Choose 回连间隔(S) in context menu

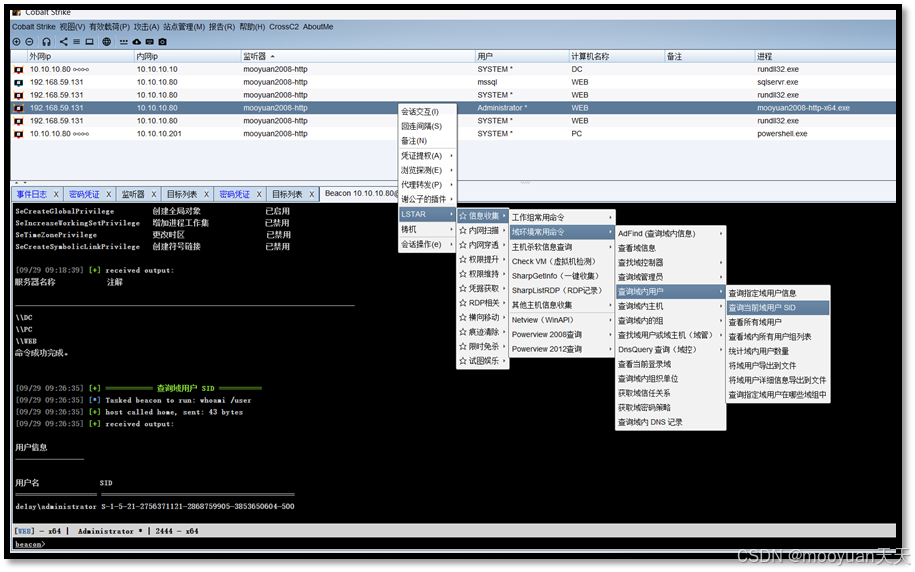427,126
